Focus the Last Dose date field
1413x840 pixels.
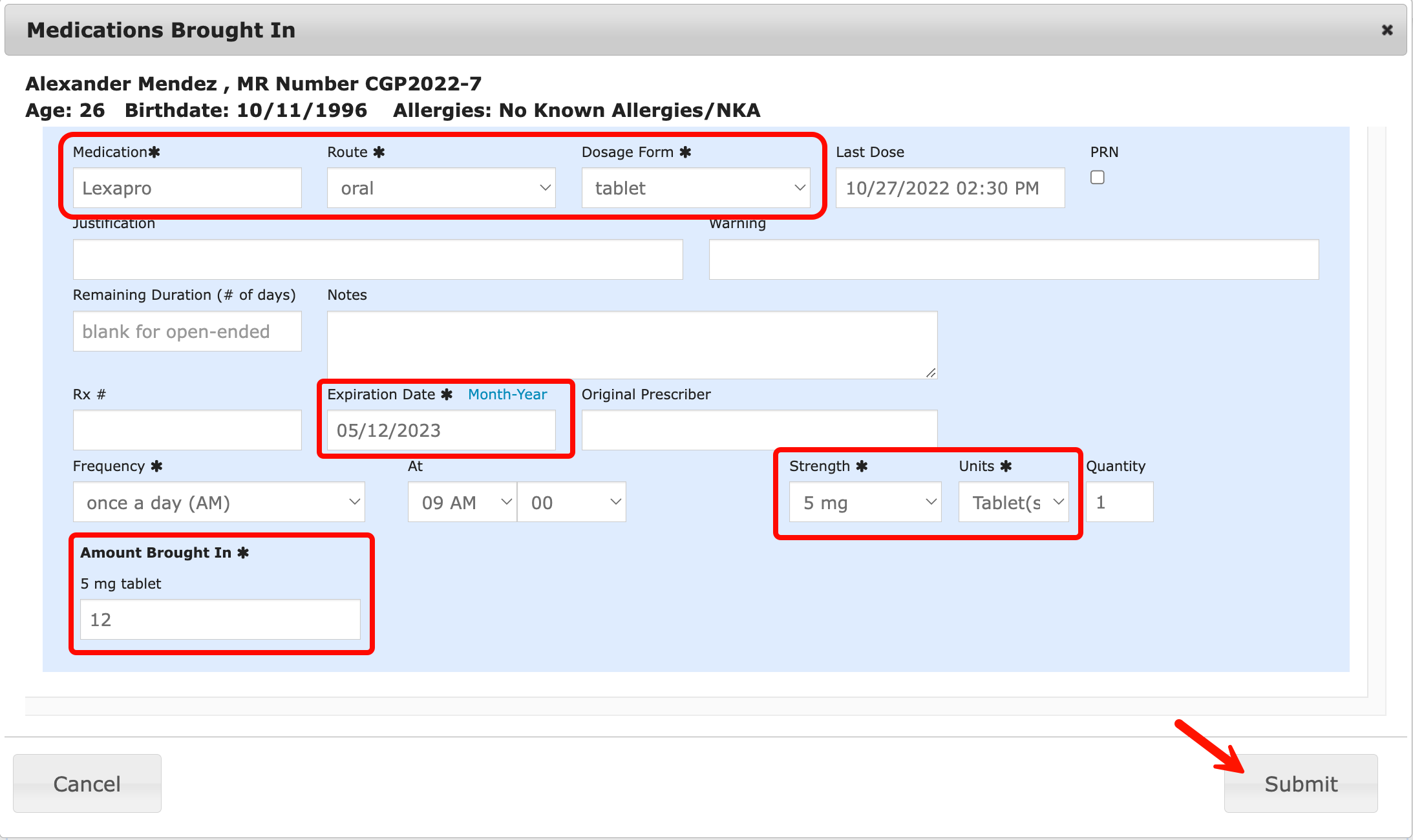(x=950, y=188)
